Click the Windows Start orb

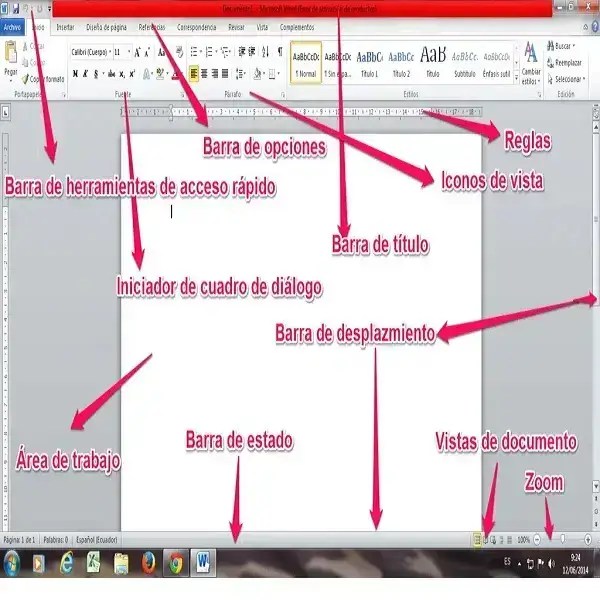pos(11,562)
